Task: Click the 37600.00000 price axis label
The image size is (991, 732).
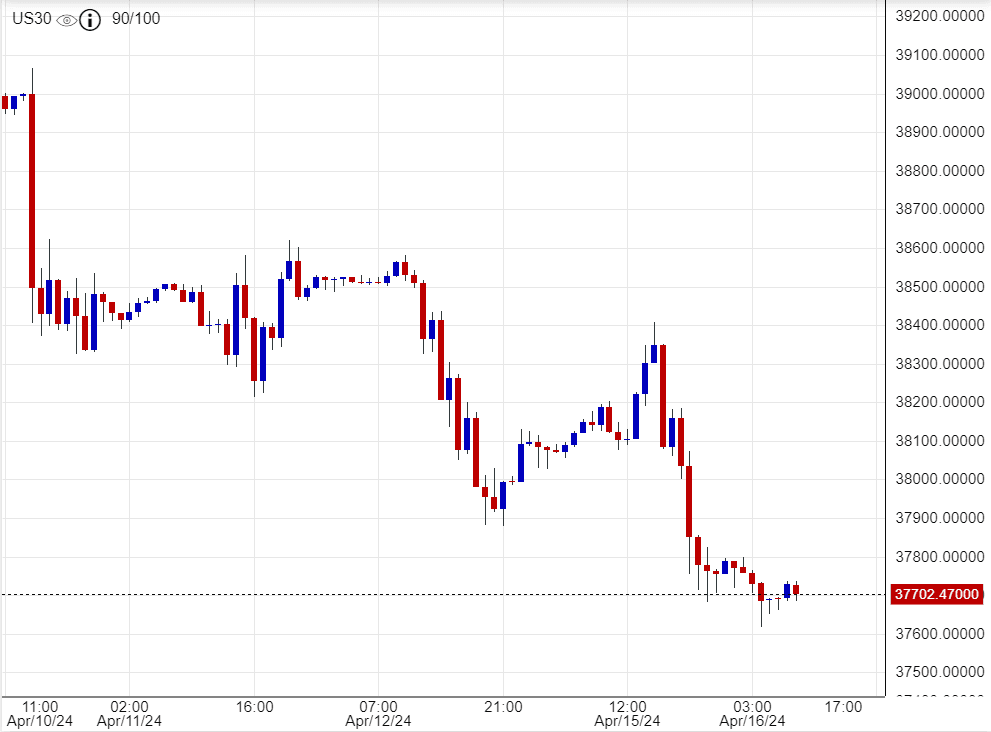Action: tap(937, 633)
